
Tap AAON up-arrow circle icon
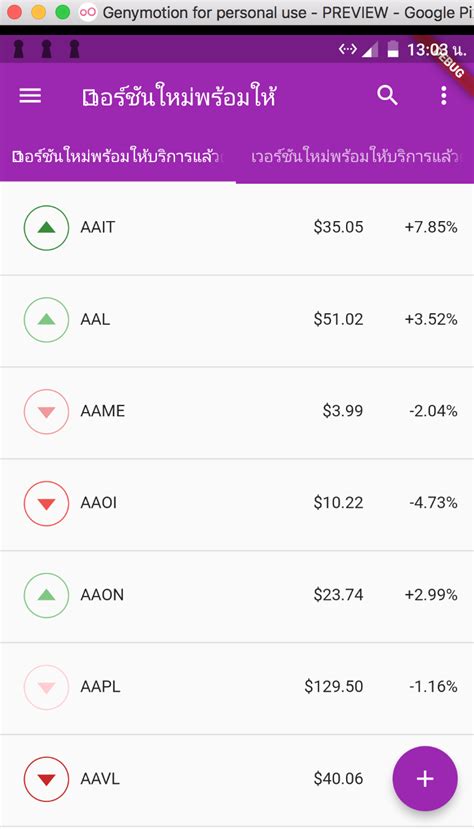pyautogui.click(x=47, y=595)
